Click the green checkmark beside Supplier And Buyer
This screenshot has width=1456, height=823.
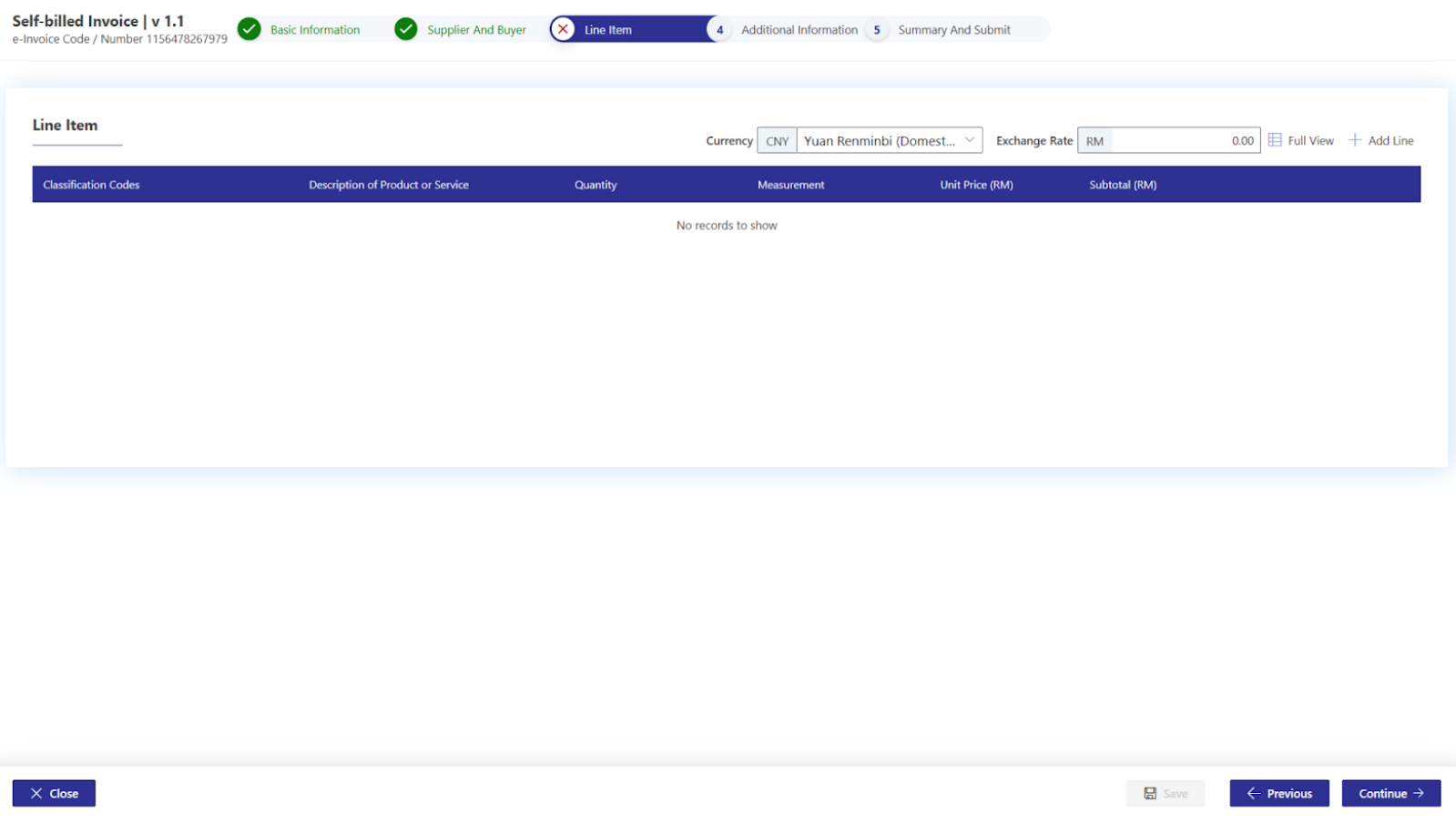click(406, 29)
